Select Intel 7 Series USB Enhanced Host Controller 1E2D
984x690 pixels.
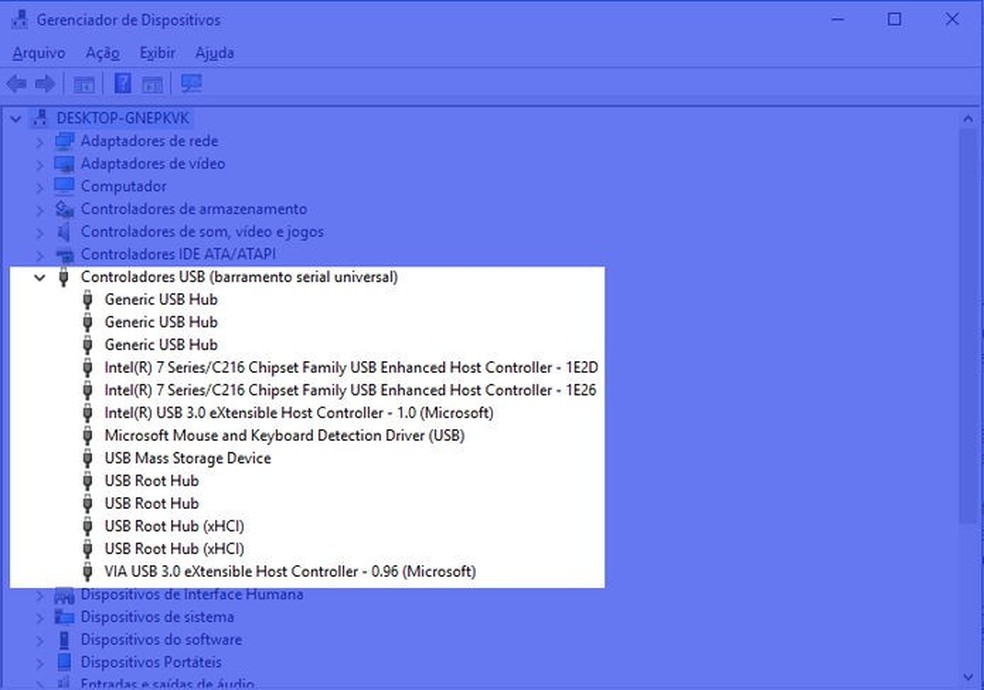tap(351, 368)
